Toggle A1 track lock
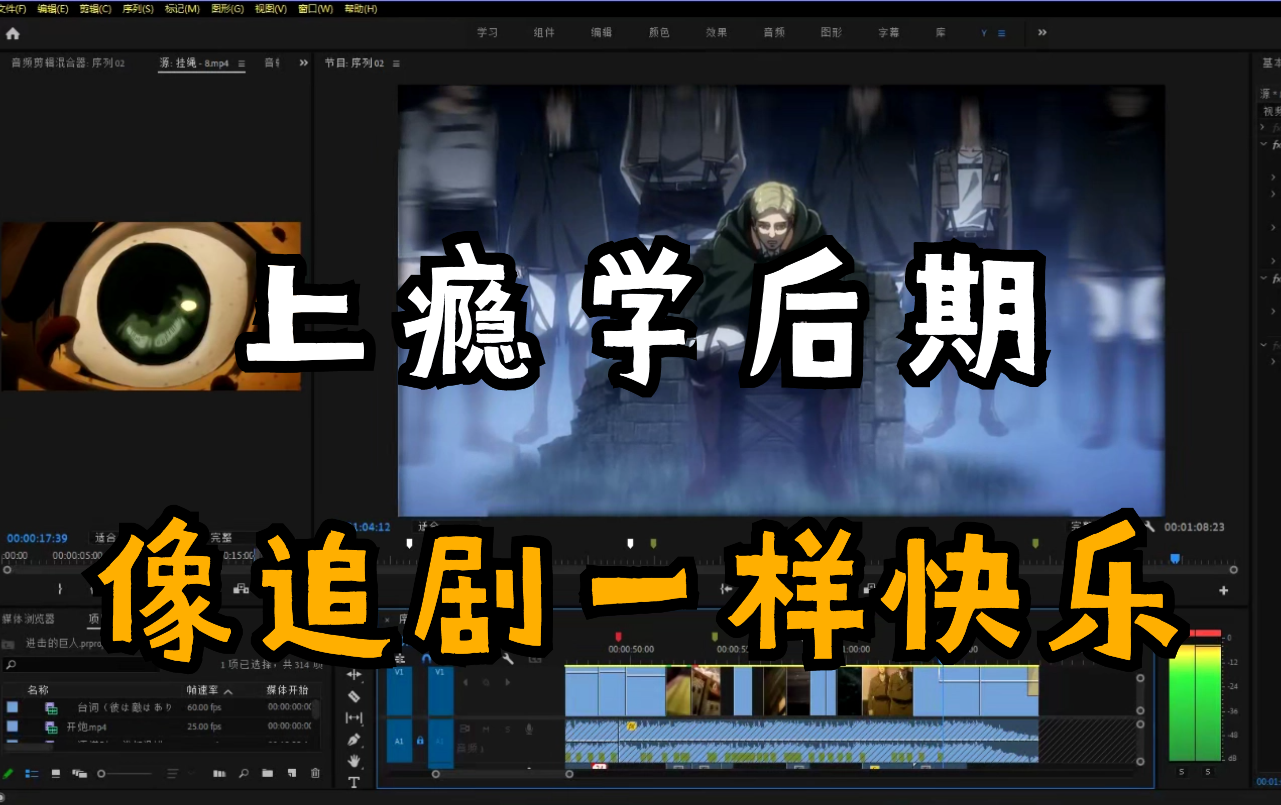The width and height of the screenshot is (1281, 805). click(x=420, y=741)
